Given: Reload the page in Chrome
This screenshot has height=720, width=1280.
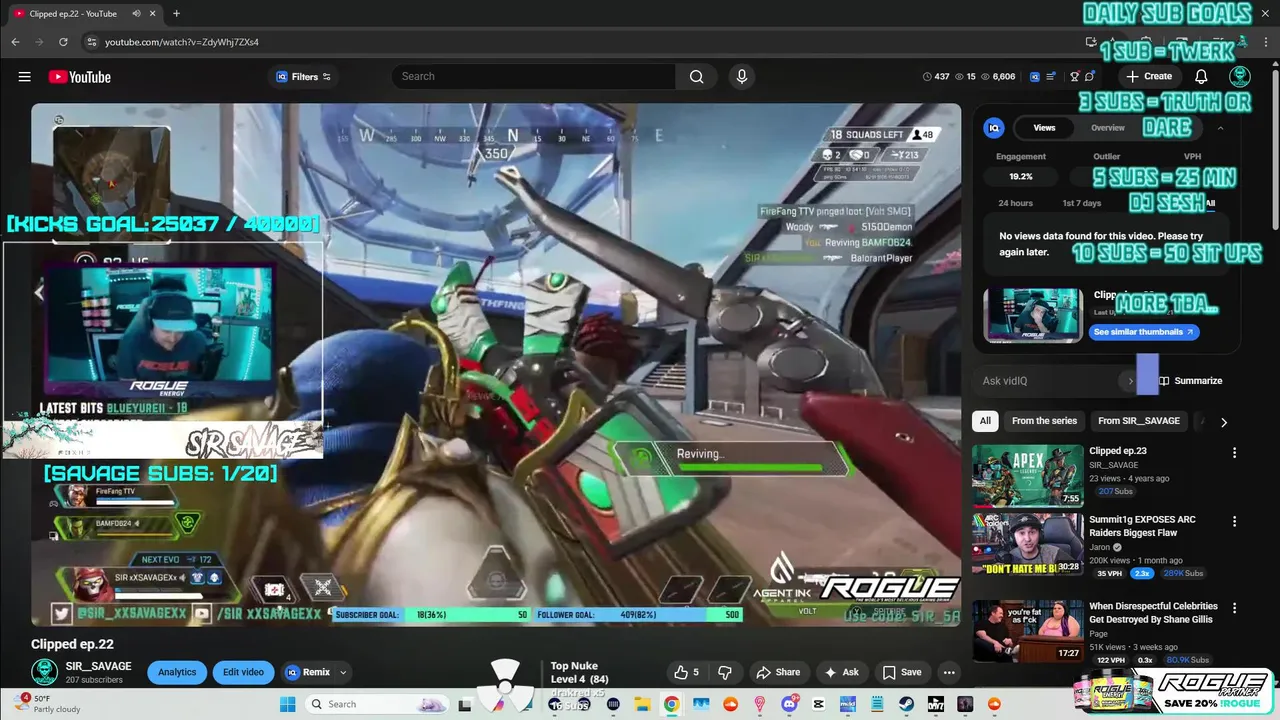Looking at the screenshot, I should pos(63,42).
